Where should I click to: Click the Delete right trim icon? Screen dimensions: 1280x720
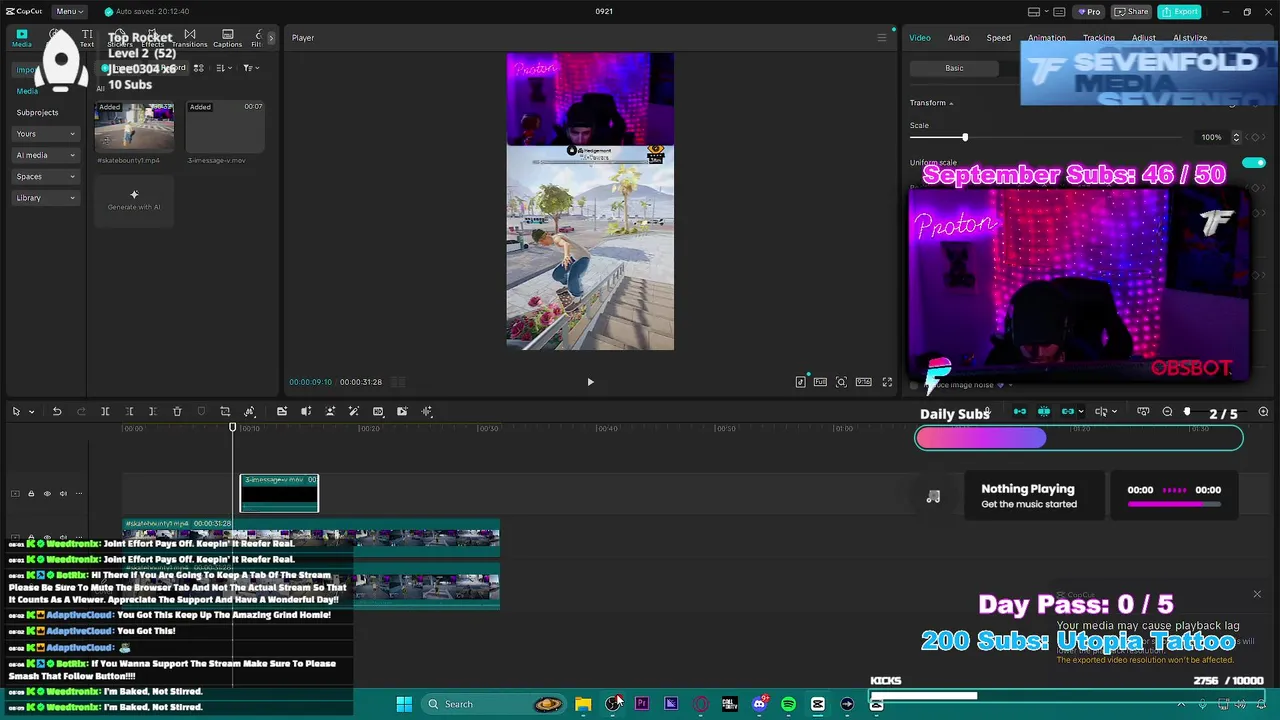pyautogui.click(x=152, y=412)
